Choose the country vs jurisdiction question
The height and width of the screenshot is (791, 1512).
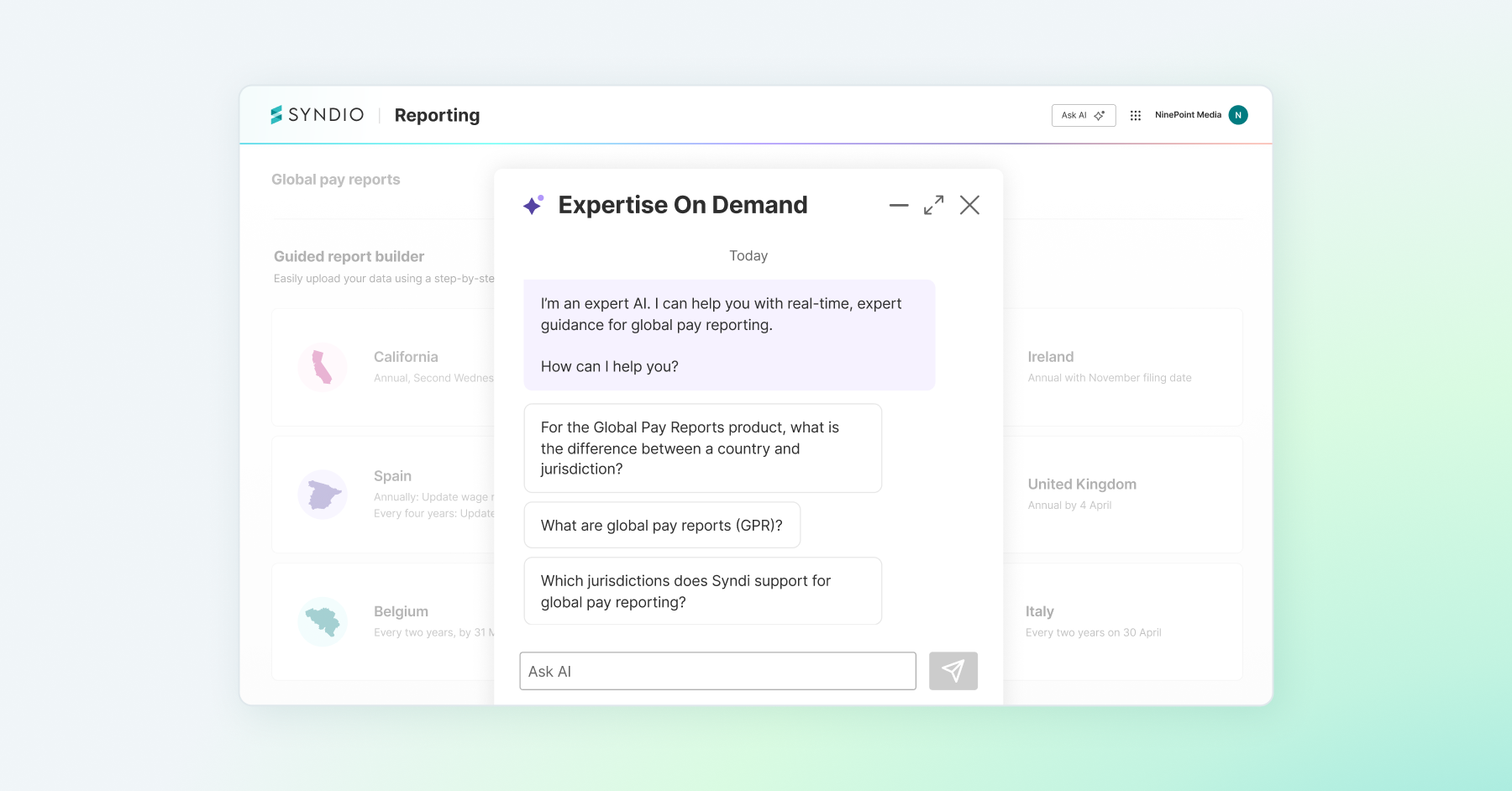tap(702, 448)
